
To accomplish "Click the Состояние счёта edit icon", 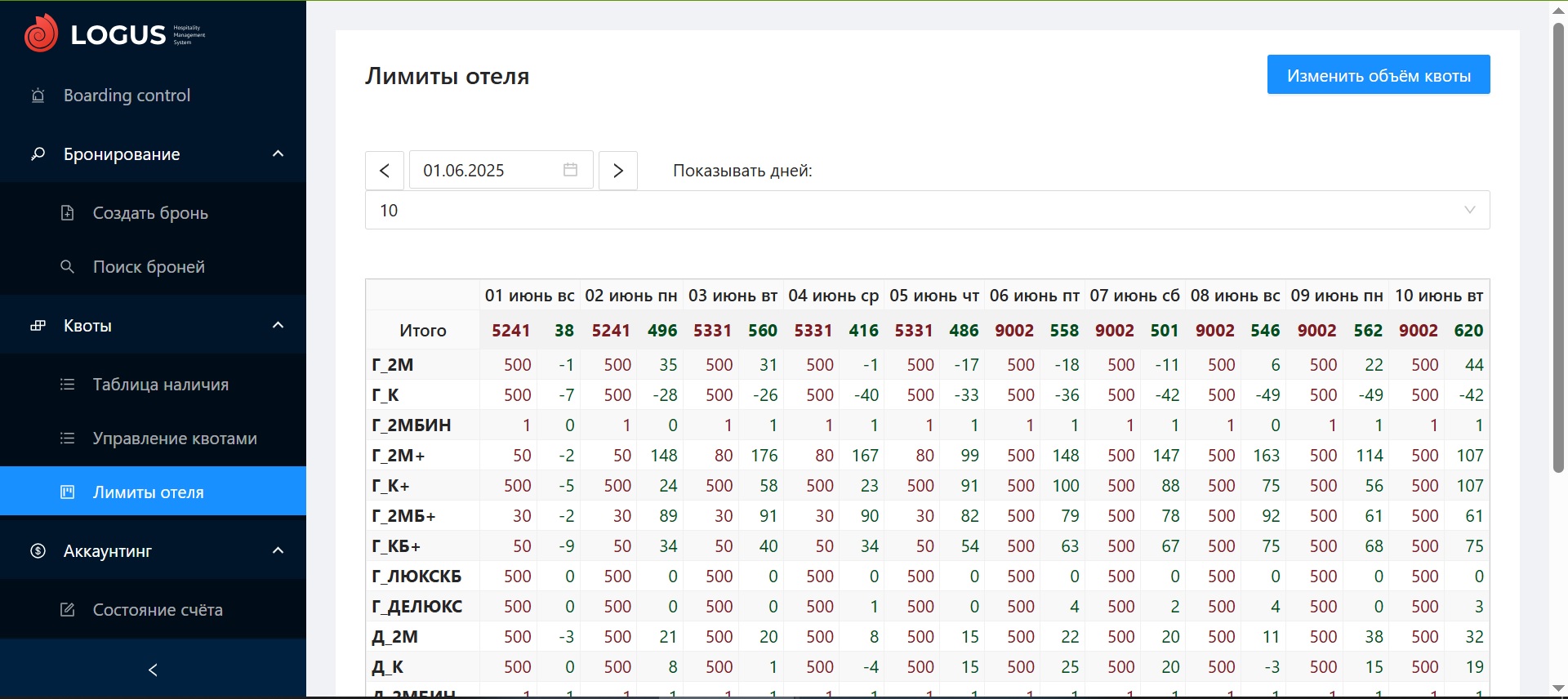I will click(x=68, y=610).
